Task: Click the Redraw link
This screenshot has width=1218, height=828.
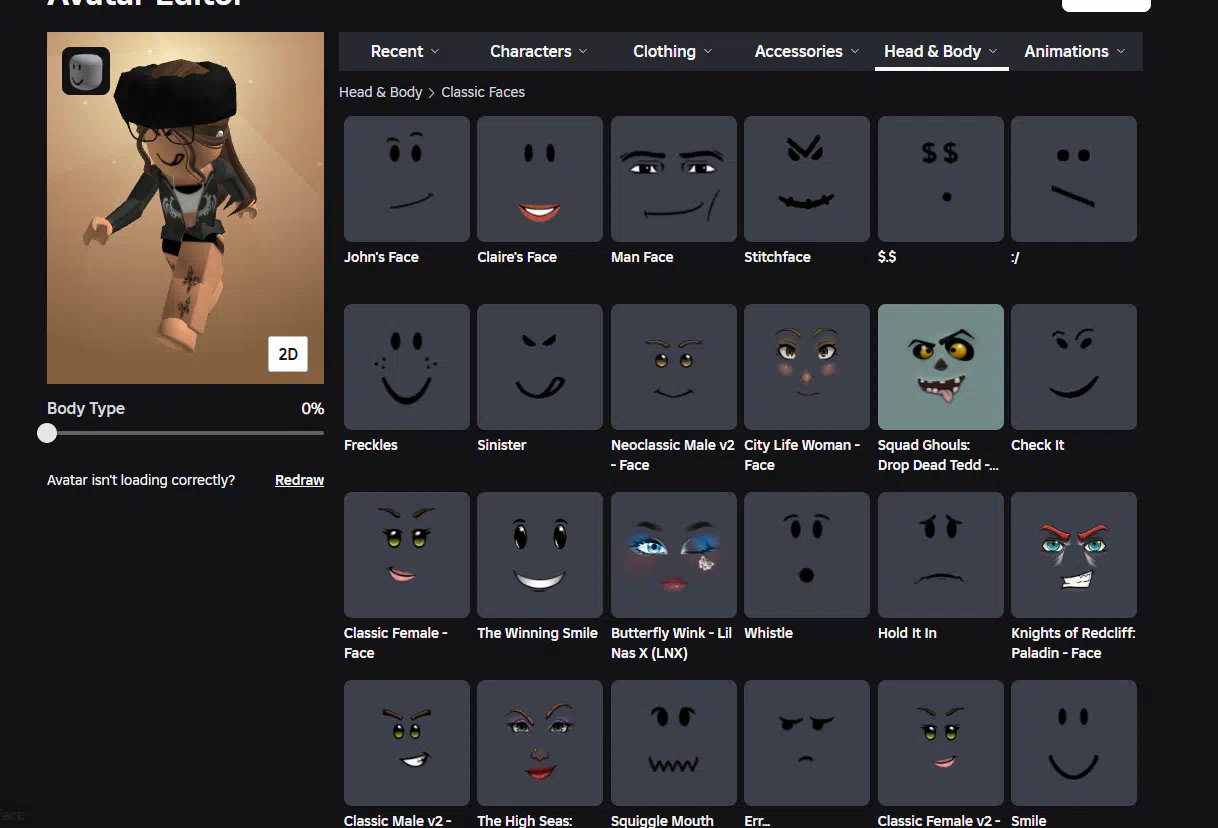Action: pyautogui.click(x=299, y=480)
